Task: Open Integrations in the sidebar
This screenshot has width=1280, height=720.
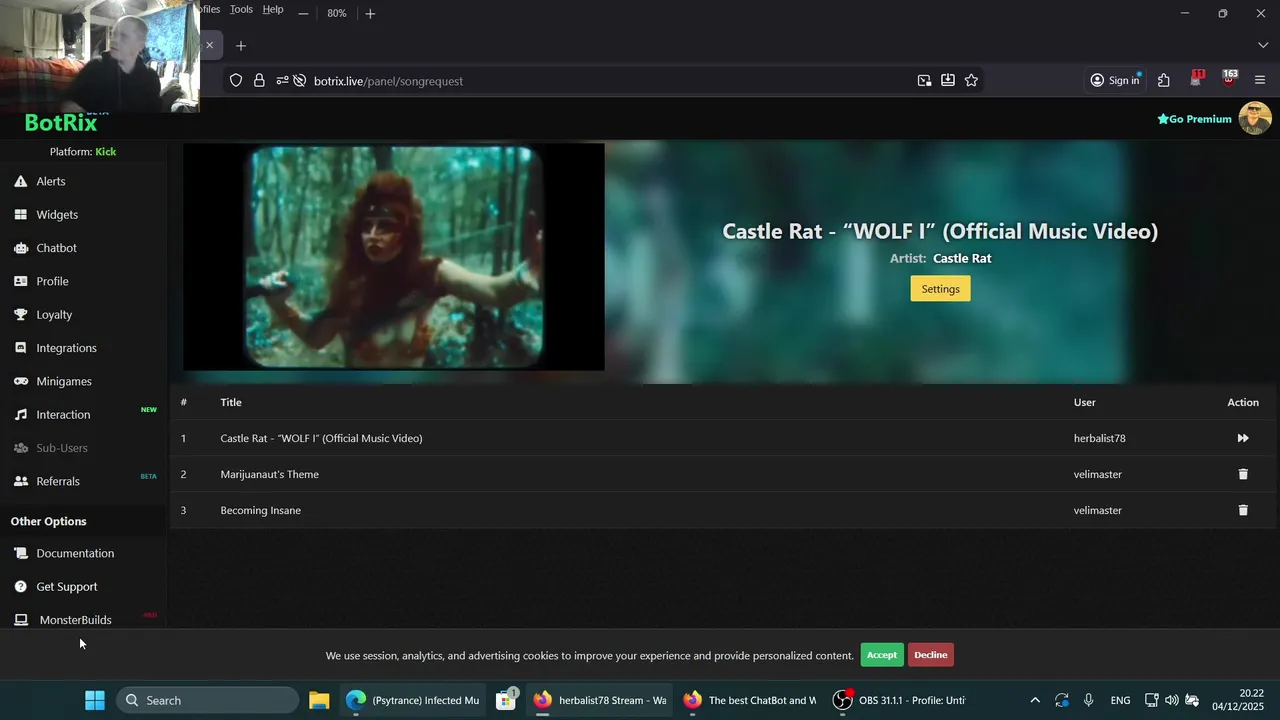Action: [x=66, y=348]
